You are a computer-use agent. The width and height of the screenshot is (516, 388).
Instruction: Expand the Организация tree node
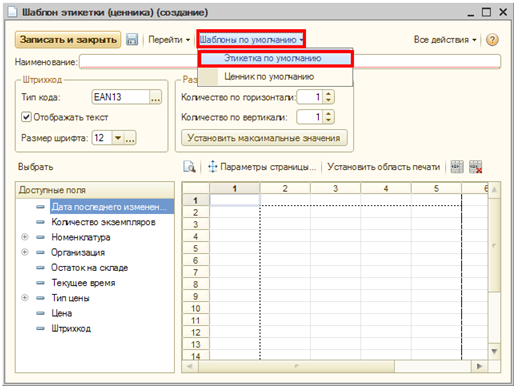25,252
